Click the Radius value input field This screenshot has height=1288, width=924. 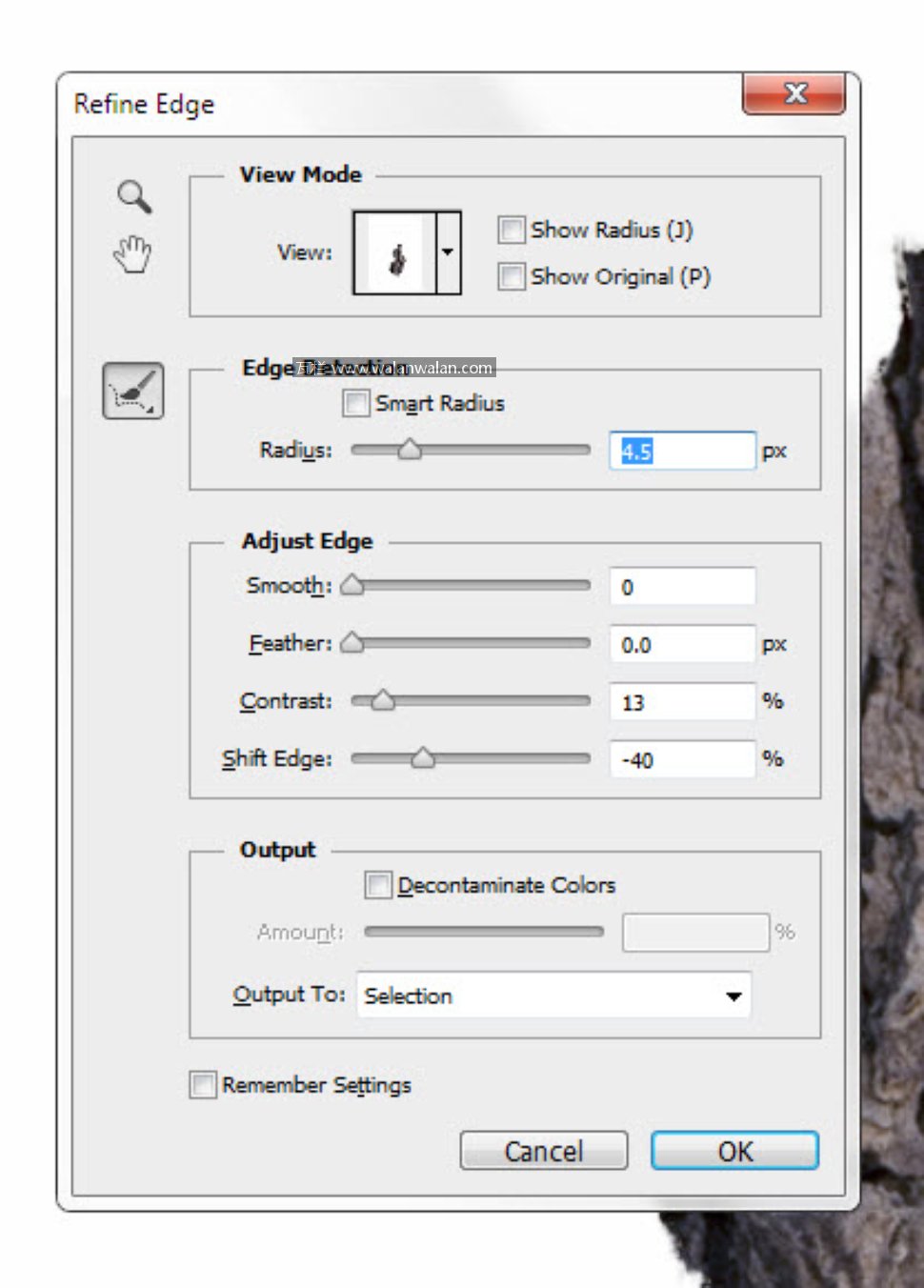click(681, 451)
